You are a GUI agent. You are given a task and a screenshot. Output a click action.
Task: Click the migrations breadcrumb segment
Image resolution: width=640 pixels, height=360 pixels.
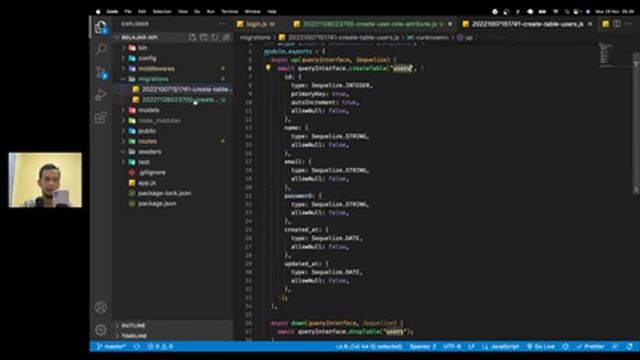(x=255, y=38)
